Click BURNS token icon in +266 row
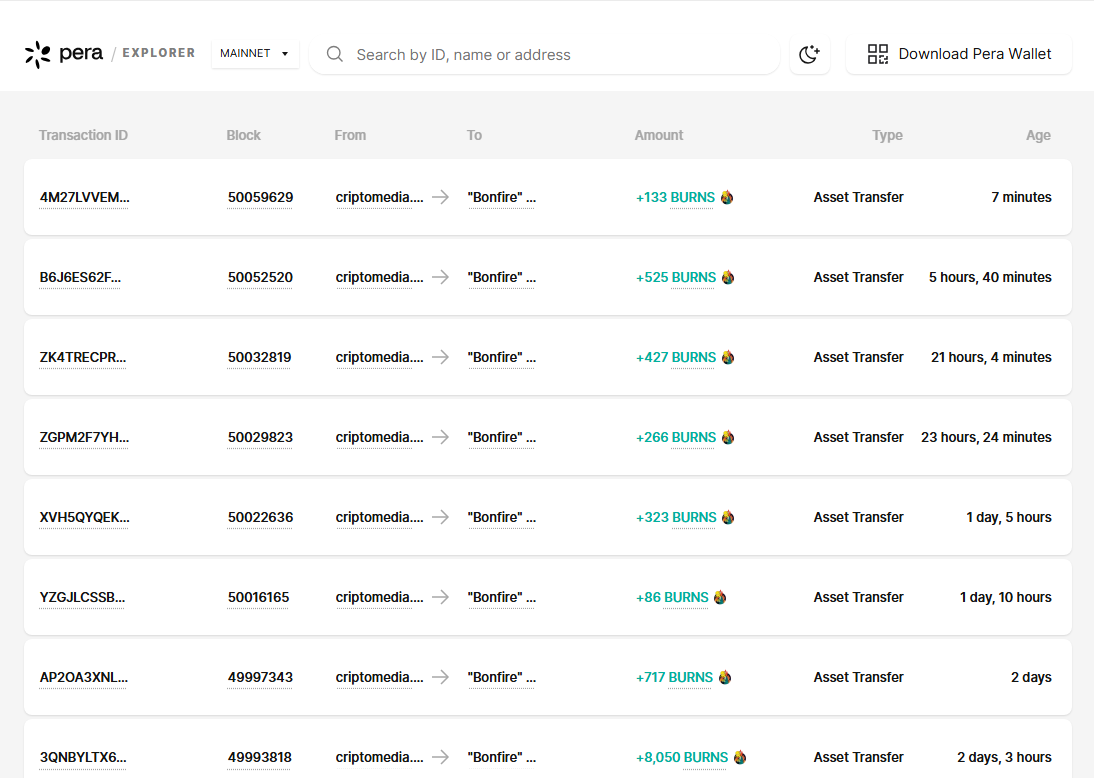This screenshot has height=778, width=1094. coord(728,437)
